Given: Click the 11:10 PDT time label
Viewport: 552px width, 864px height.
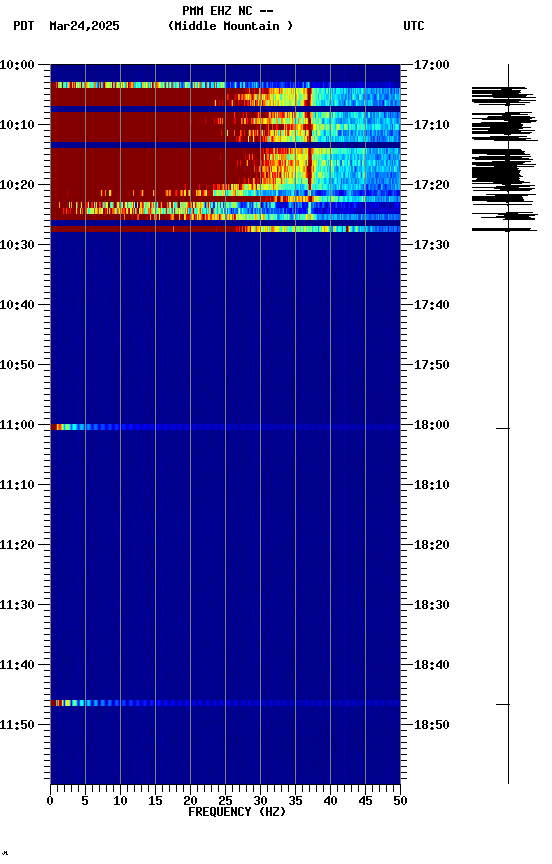Looking at the screenshot, I should click(17, 485).
